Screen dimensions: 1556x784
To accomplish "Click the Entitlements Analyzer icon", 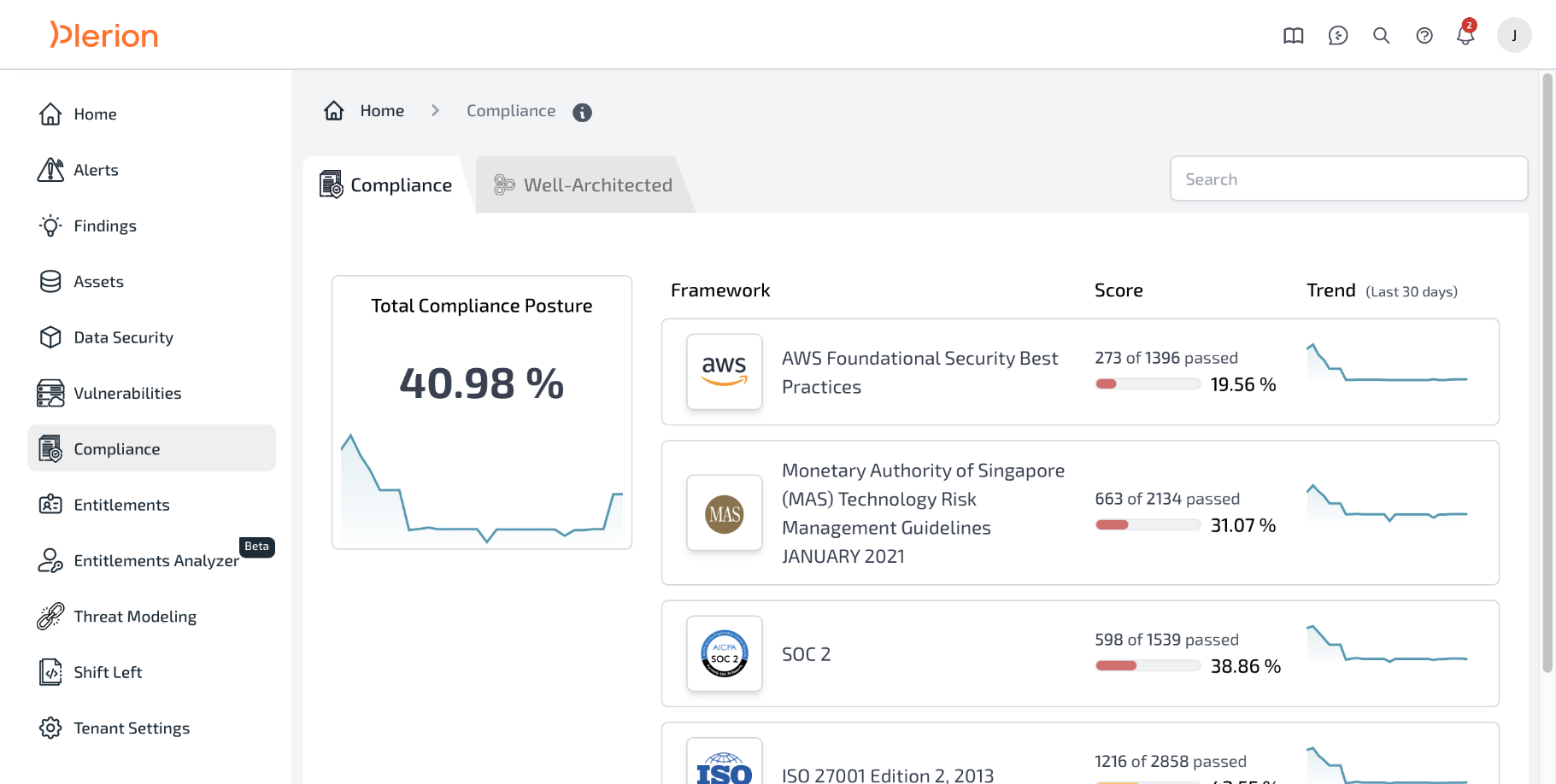I will tap(50, 560).
